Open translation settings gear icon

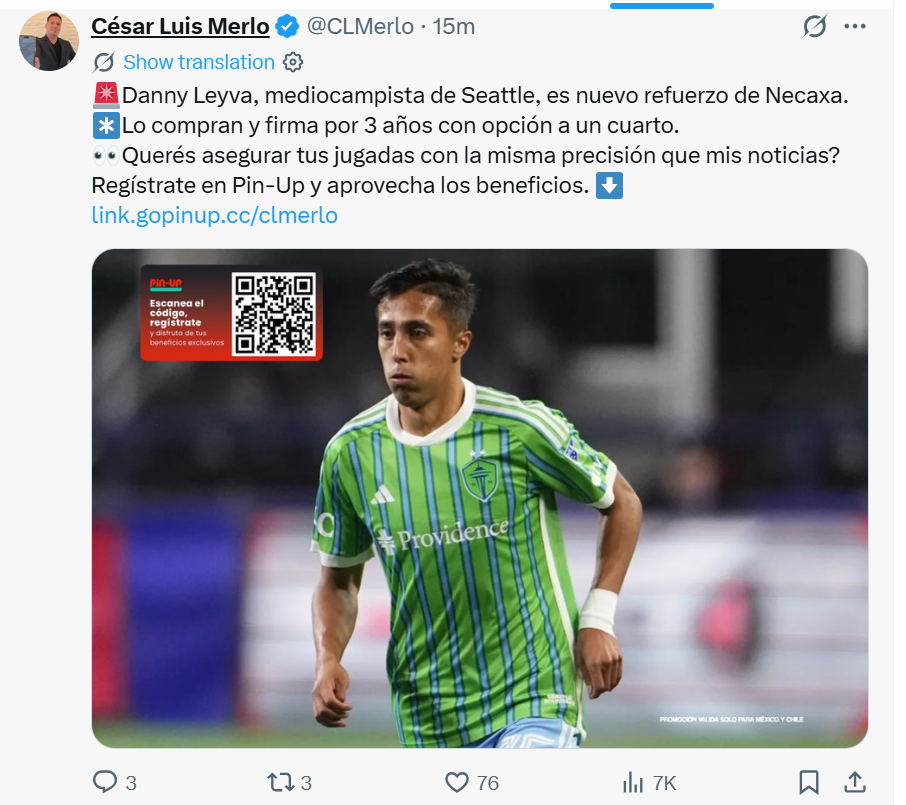click(293, 62)
